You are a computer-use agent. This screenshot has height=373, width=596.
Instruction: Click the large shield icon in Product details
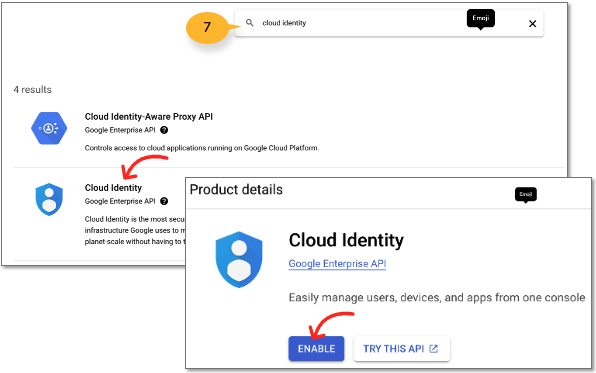239,260
